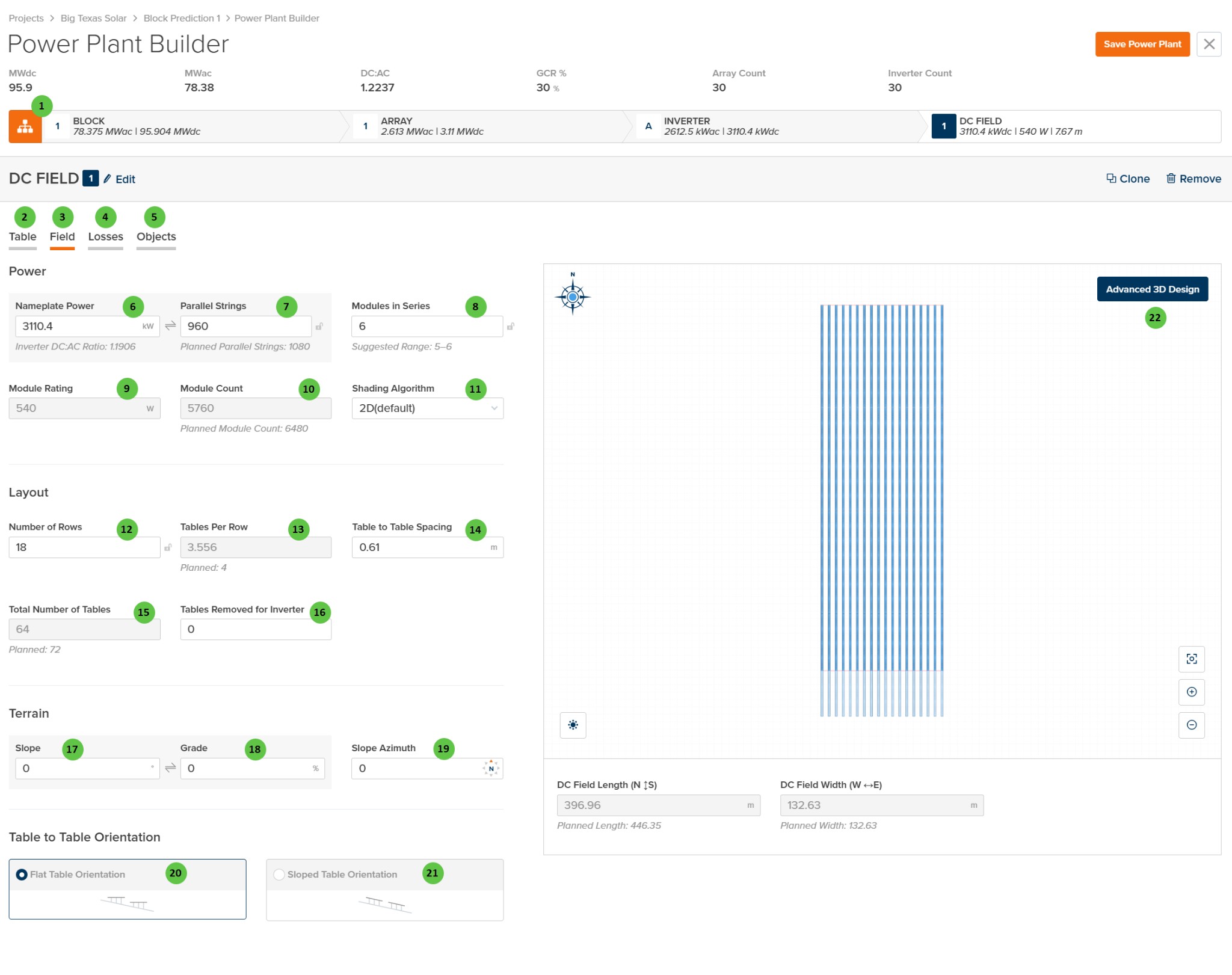
Task: Click the Number of Rows input field
Action: point(84,547)
